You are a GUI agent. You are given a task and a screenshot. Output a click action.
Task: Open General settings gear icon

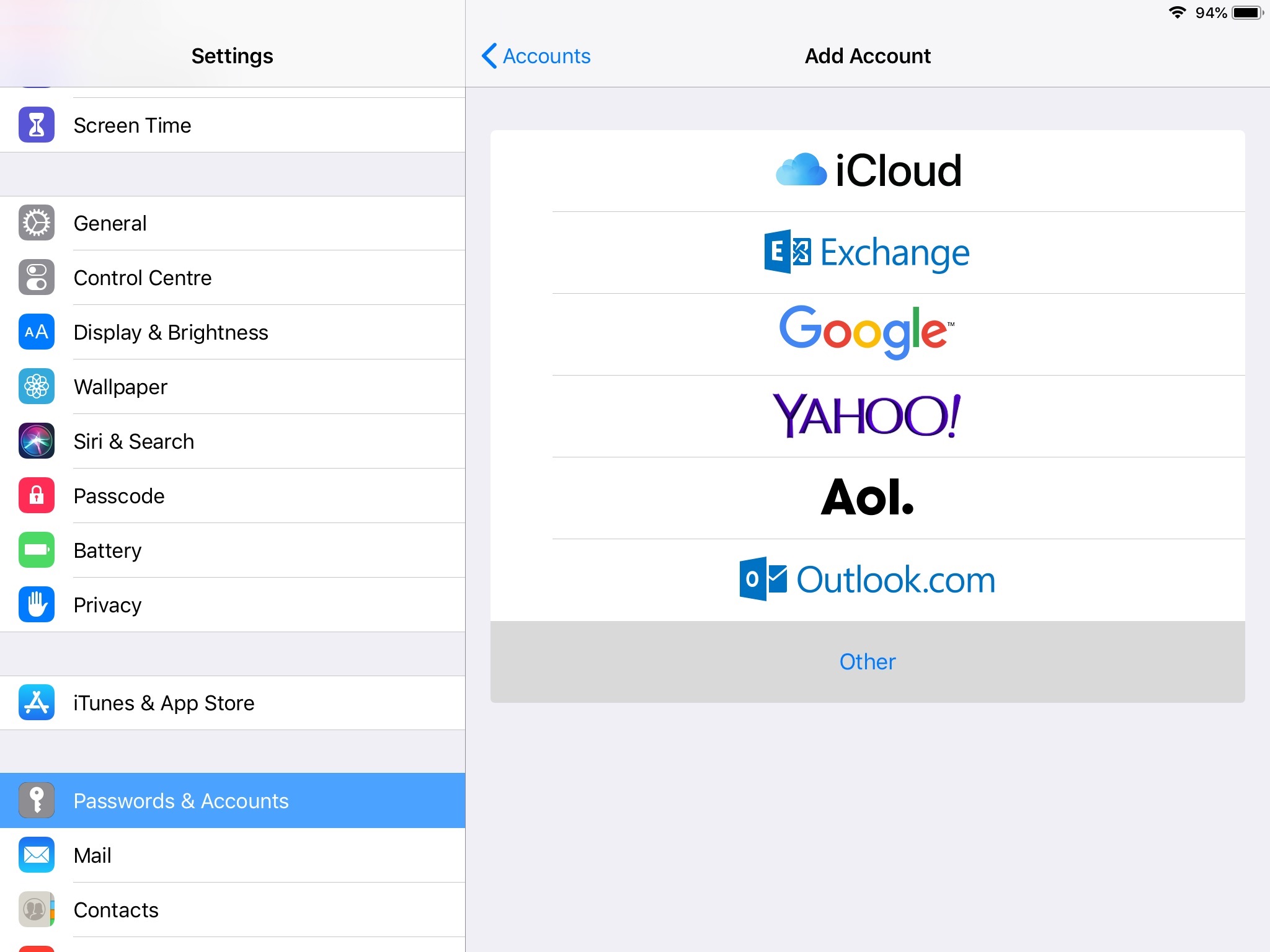tap(37, 223)
